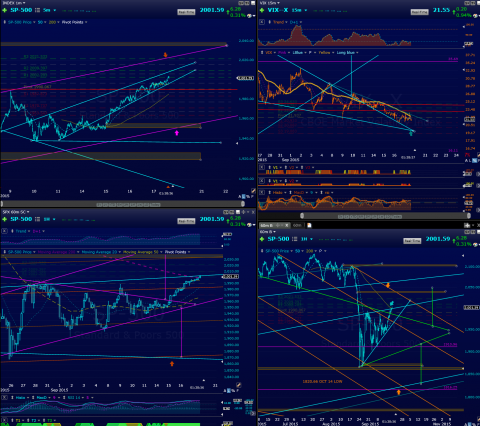Click the pencil drawing icon at bottom-right of top-left chart
The width and height of the screenshot is (480, 426).
253,191
